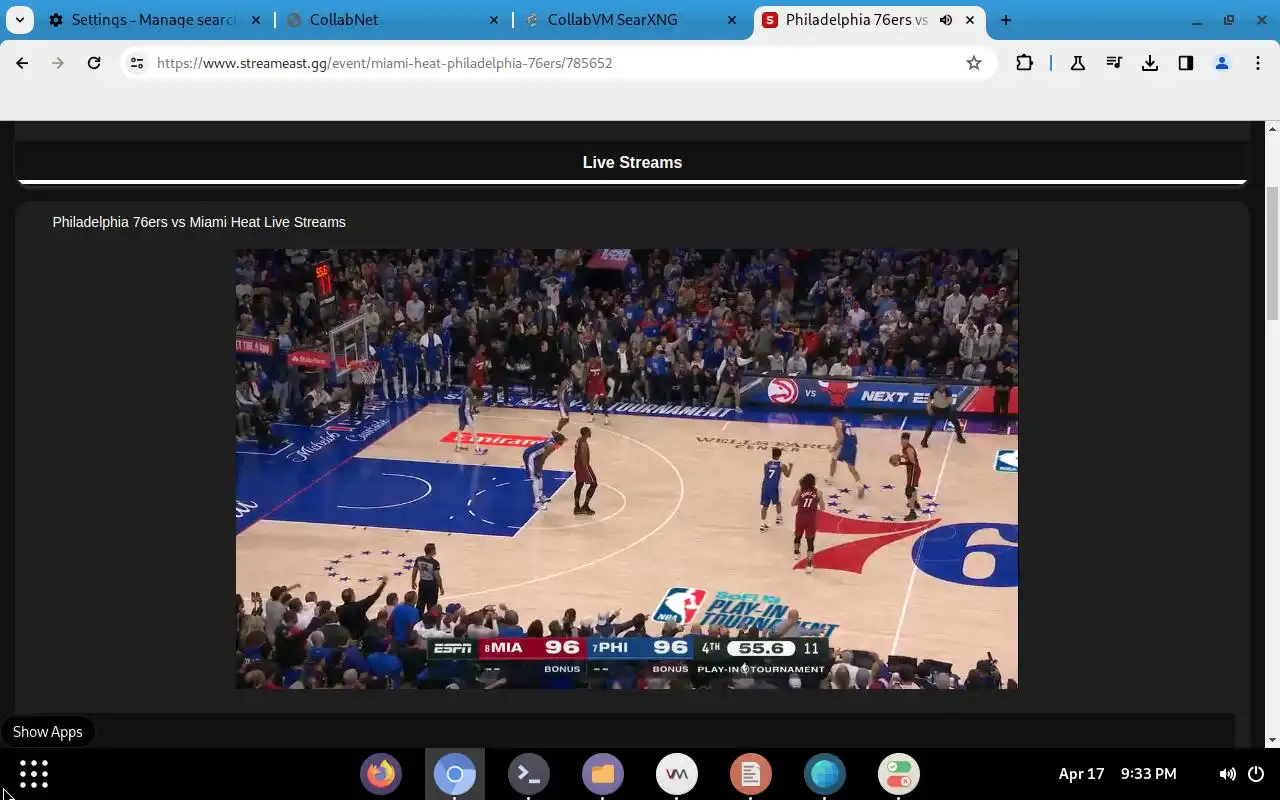
Task: Open the profile avatar menu
Action: pyautogui.click(x=1222, y=63)
